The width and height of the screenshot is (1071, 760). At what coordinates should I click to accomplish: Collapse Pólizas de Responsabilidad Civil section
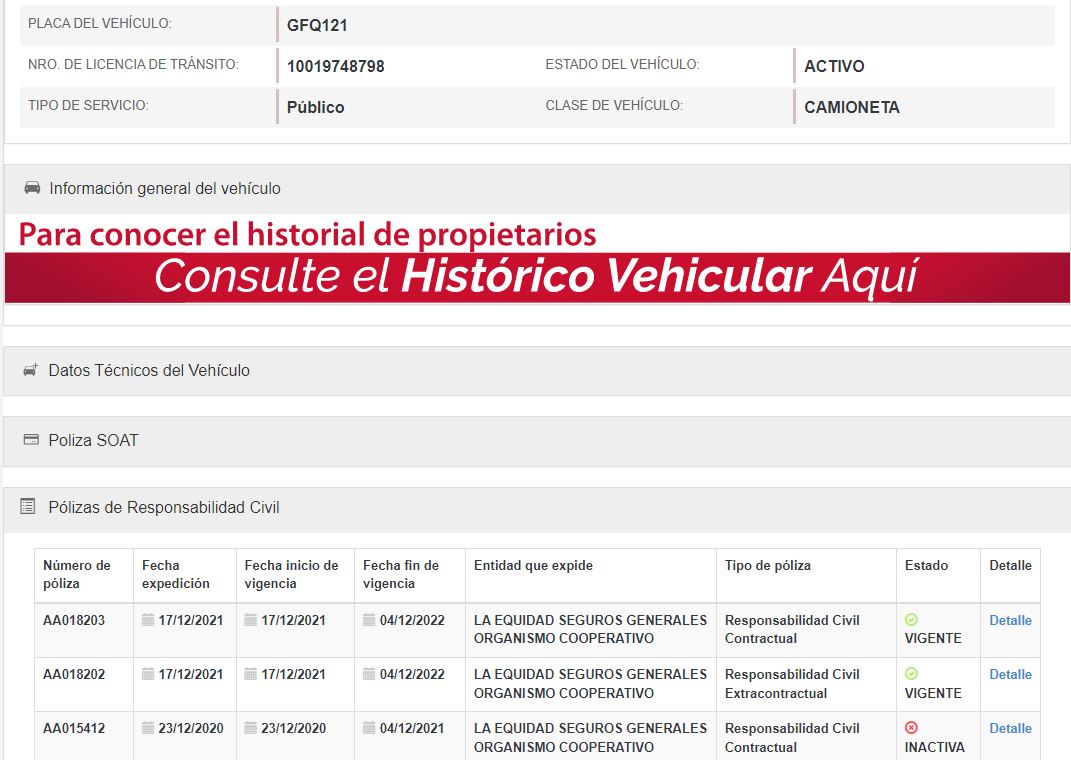(x=164, y=507)
